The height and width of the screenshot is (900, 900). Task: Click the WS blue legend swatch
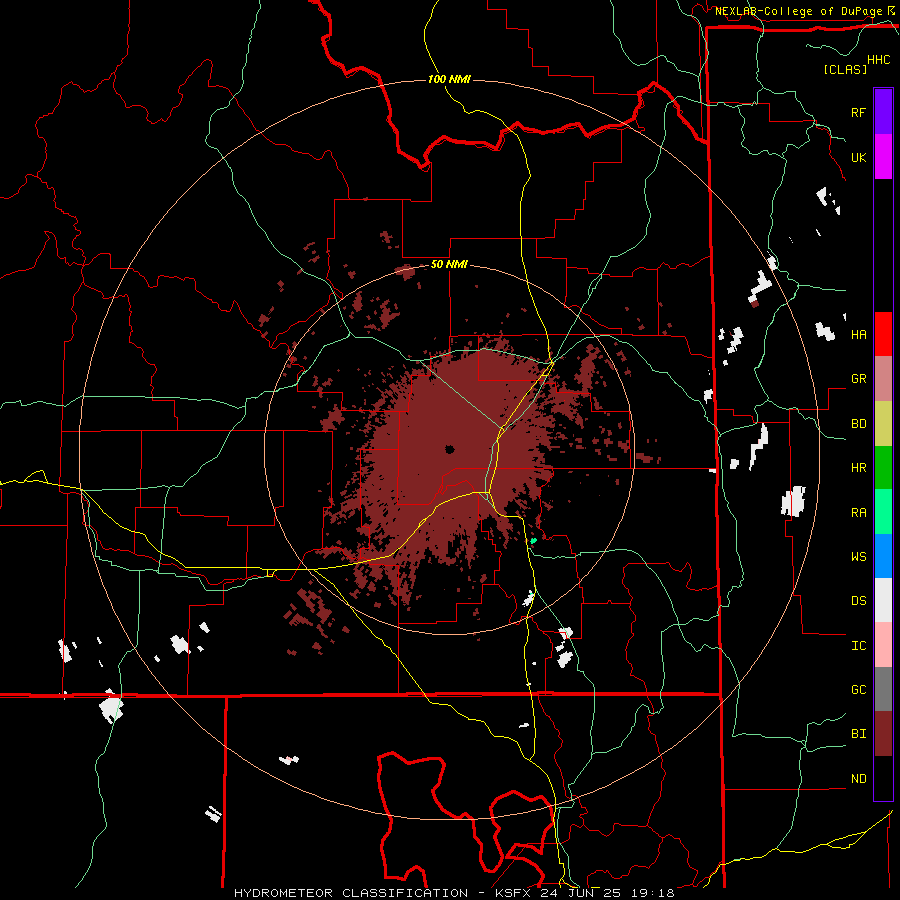pos(883,556)
